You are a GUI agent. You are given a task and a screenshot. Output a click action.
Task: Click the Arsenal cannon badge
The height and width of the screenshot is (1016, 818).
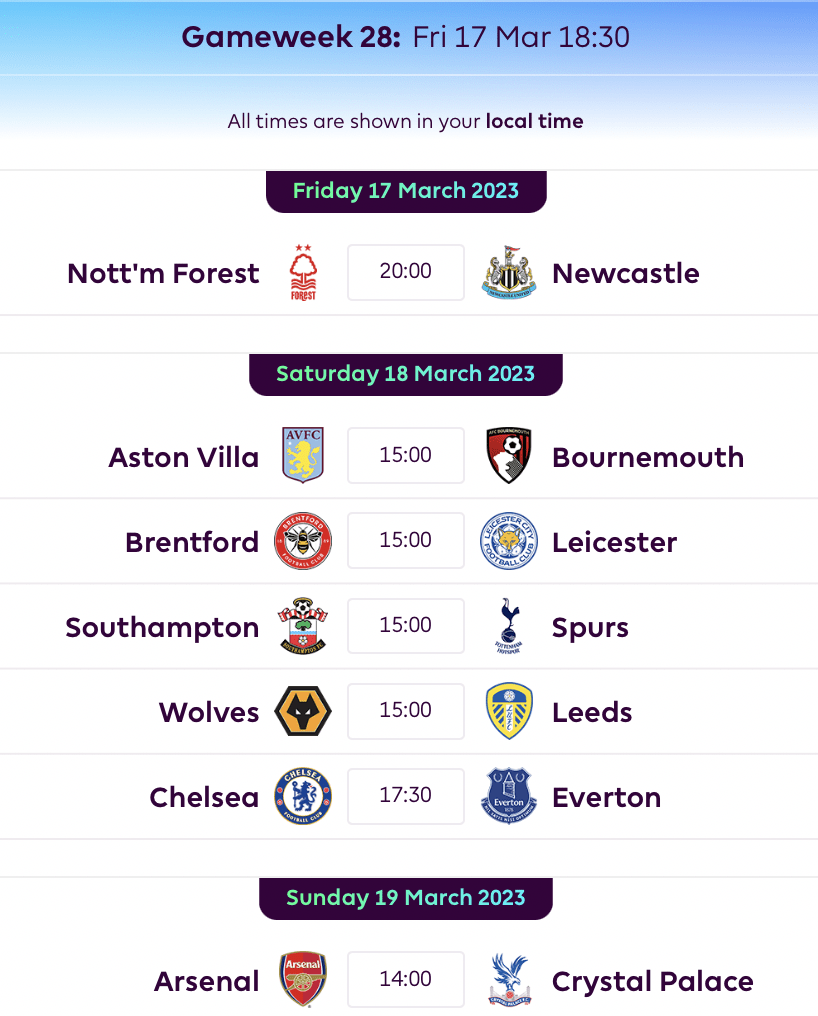[x=303, y=979]
